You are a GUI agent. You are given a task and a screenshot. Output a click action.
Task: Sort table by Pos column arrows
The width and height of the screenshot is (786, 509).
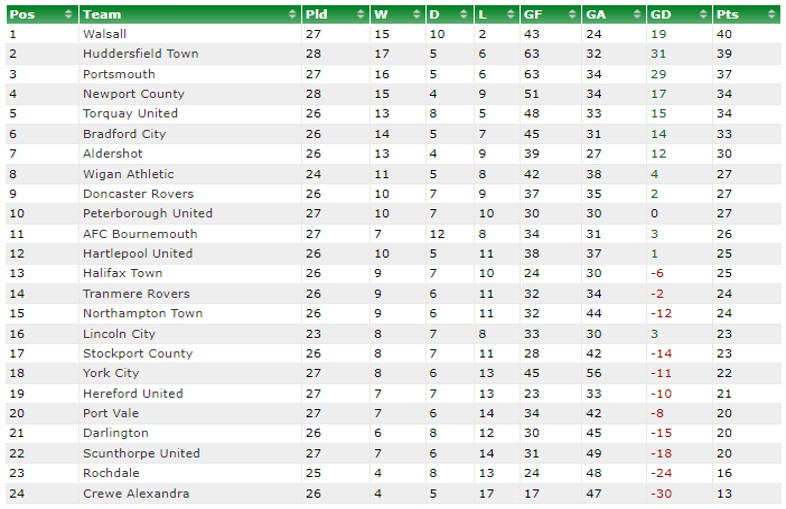68,15
